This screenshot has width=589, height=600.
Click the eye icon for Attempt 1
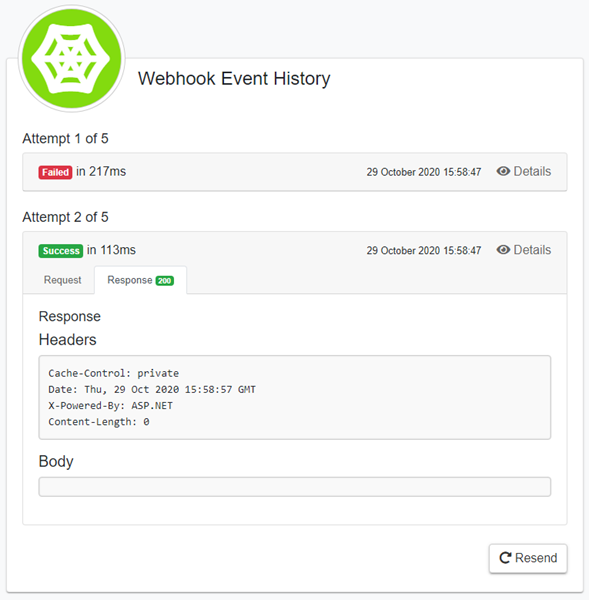tap(503, 171)
